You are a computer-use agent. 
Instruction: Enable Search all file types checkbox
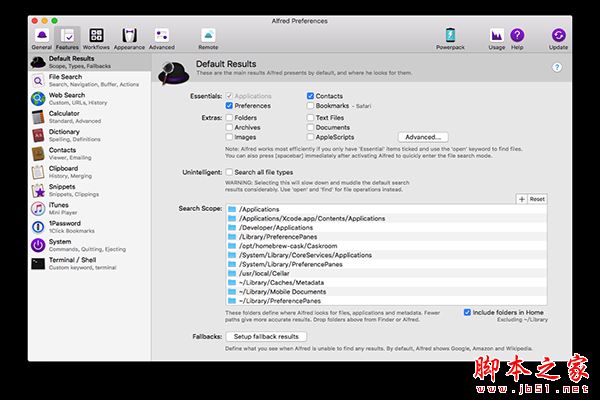229,172
